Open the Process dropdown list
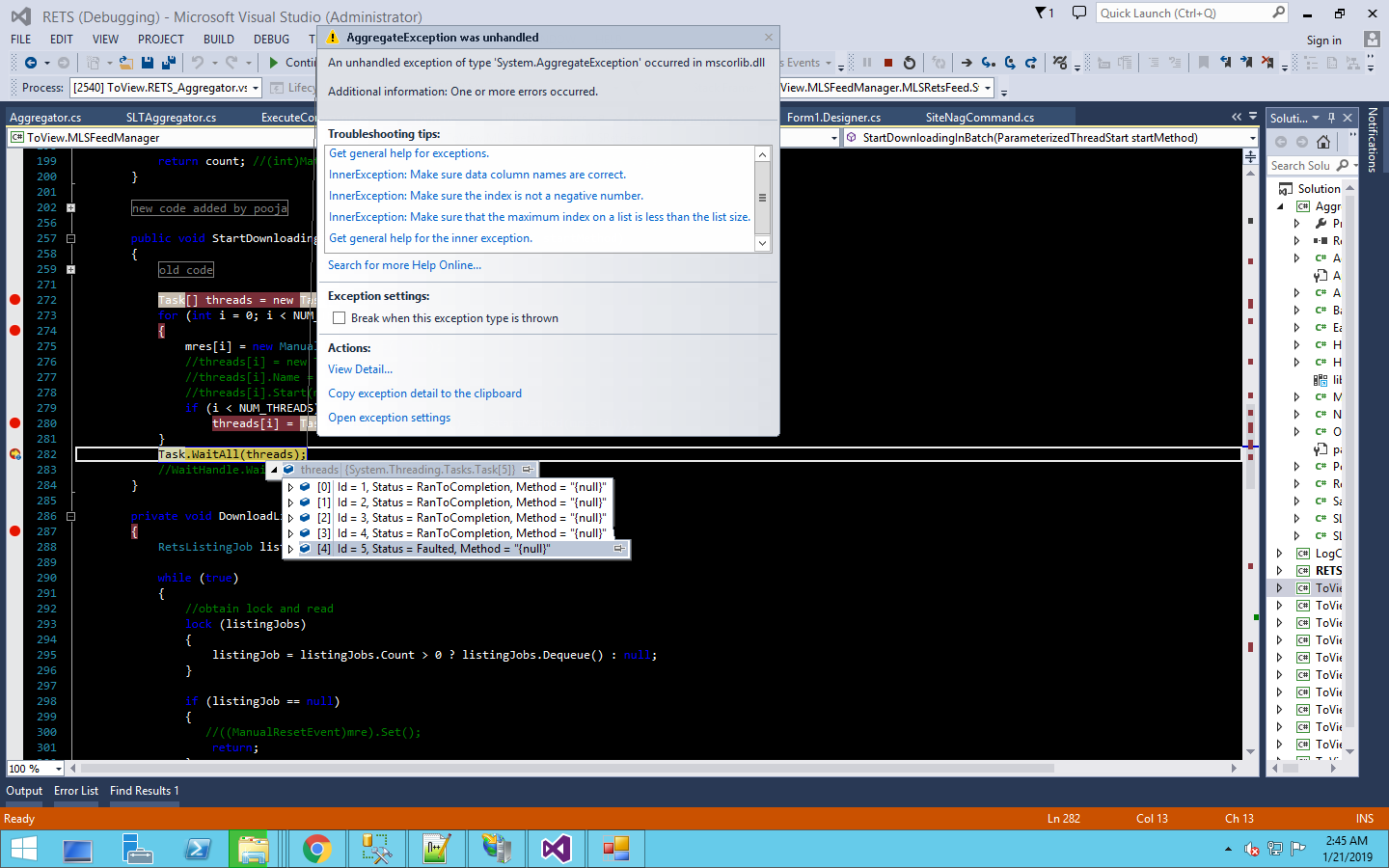The width and height of the screenshot is (1389, 868). 255,88
